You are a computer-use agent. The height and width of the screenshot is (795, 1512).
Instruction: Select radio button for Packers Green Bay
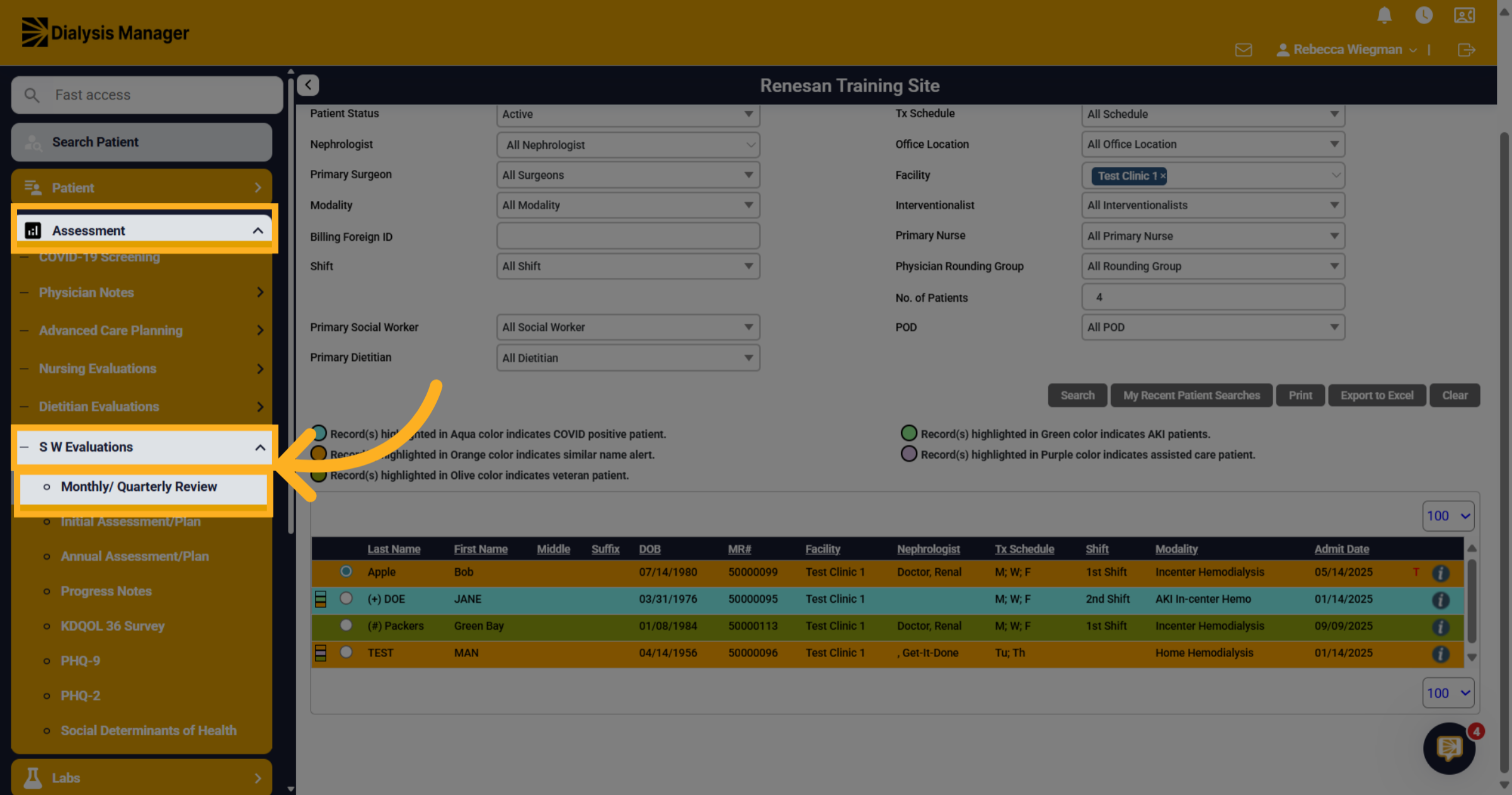346,625
